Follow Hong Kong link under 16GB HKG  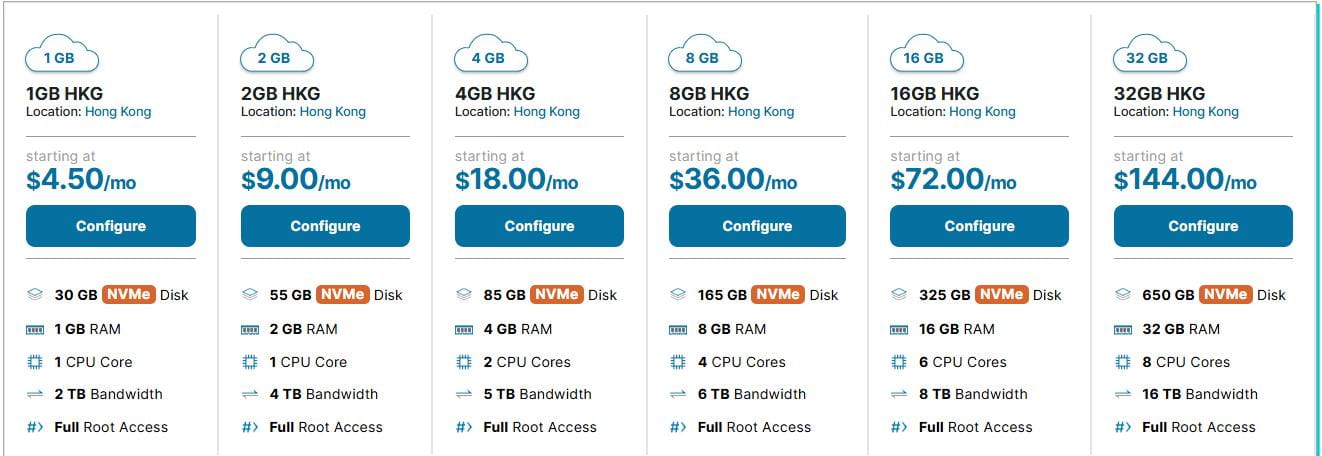982,112
